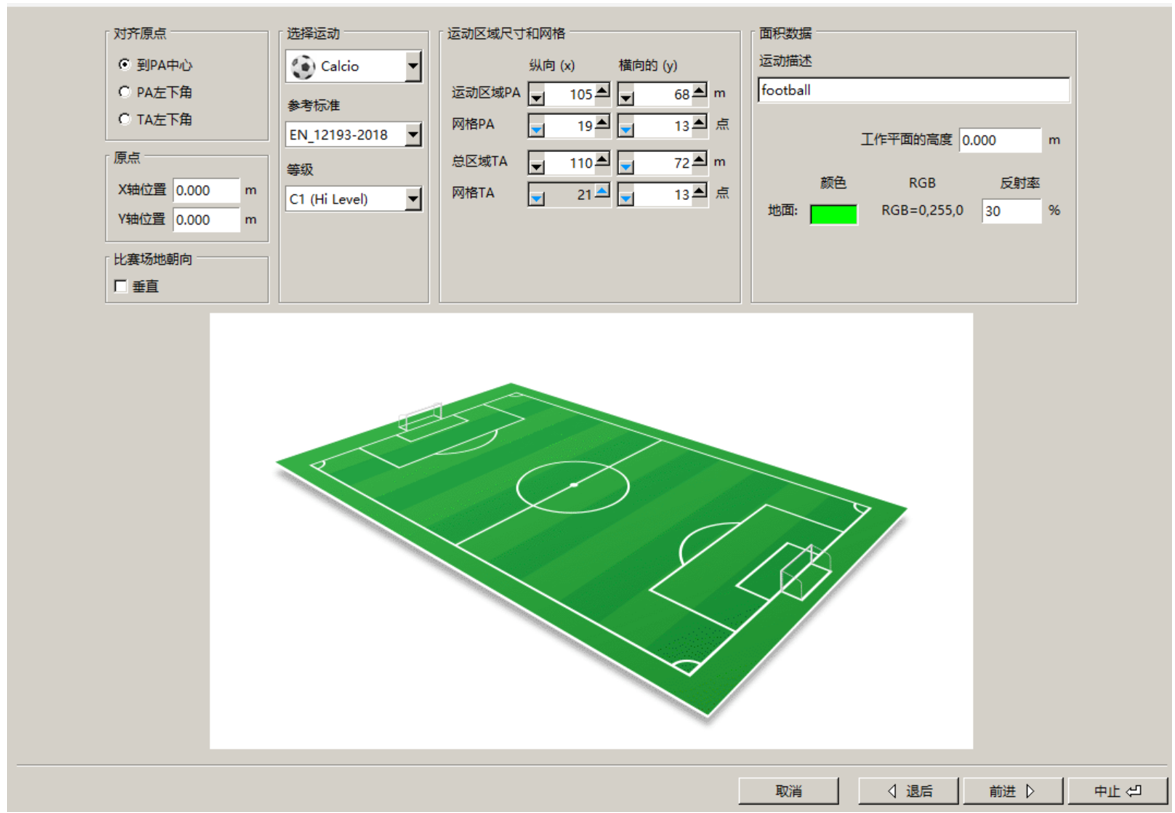This screenshot has height=813, width=1175.
Task: Go back with the 退后 button
Action: tap(908, 791)
